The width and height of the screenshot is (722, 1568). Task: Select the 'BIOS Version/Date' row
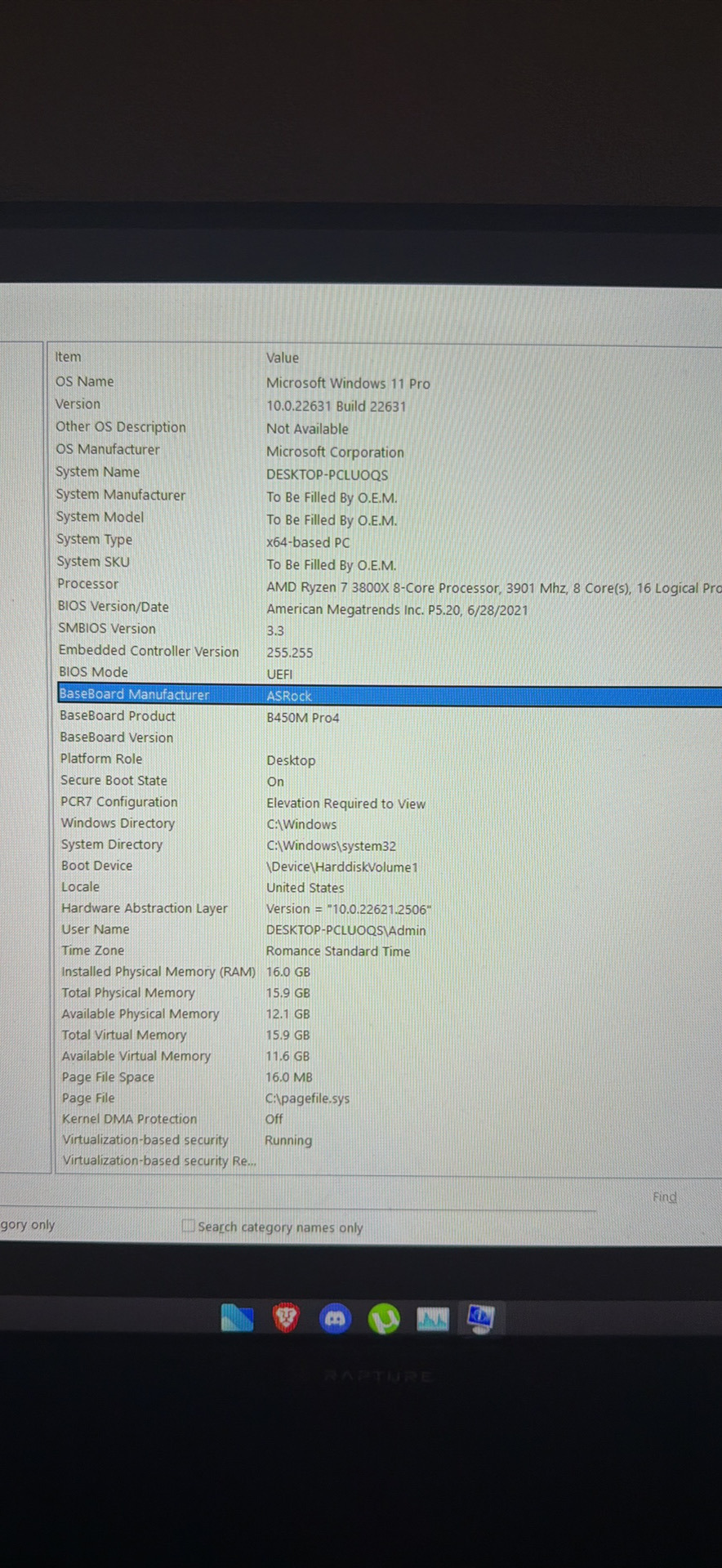coord(388,608)
